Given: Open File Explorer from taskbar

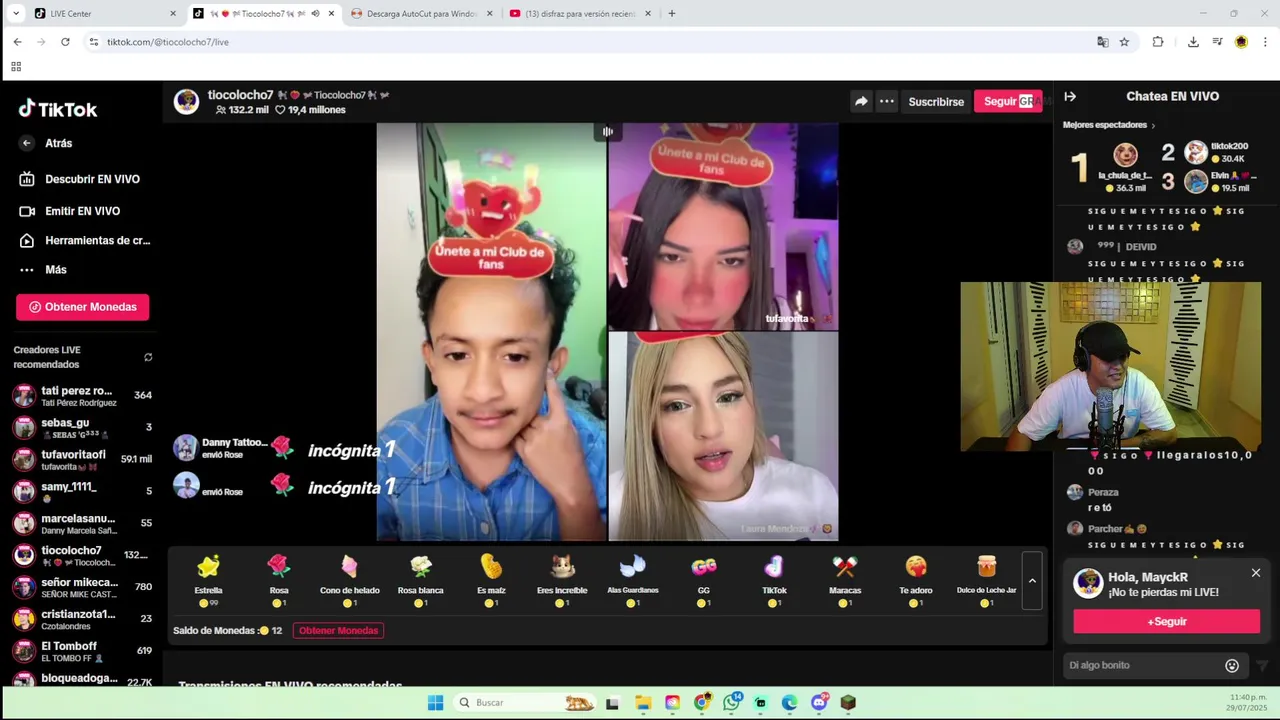Looking at the screenshot, I should point(643,703).
